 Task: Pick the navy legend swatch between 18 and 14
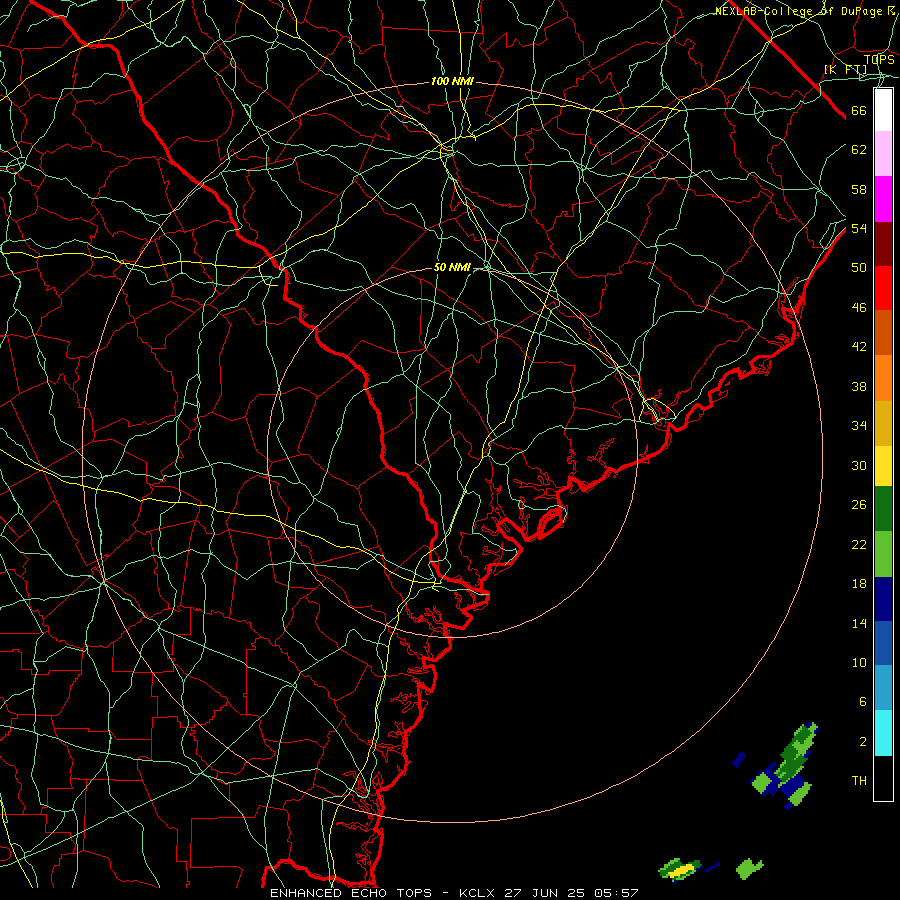click(x=883, y=599)
